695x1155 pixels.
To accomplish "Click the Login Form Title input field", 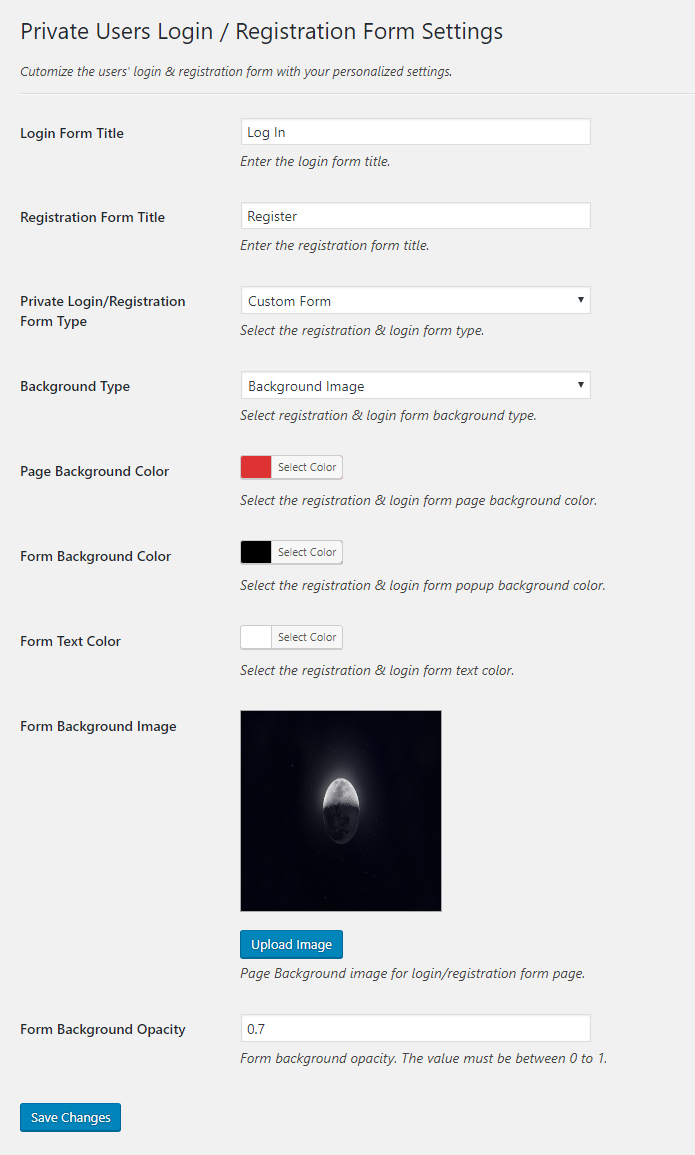I will 415,132.
